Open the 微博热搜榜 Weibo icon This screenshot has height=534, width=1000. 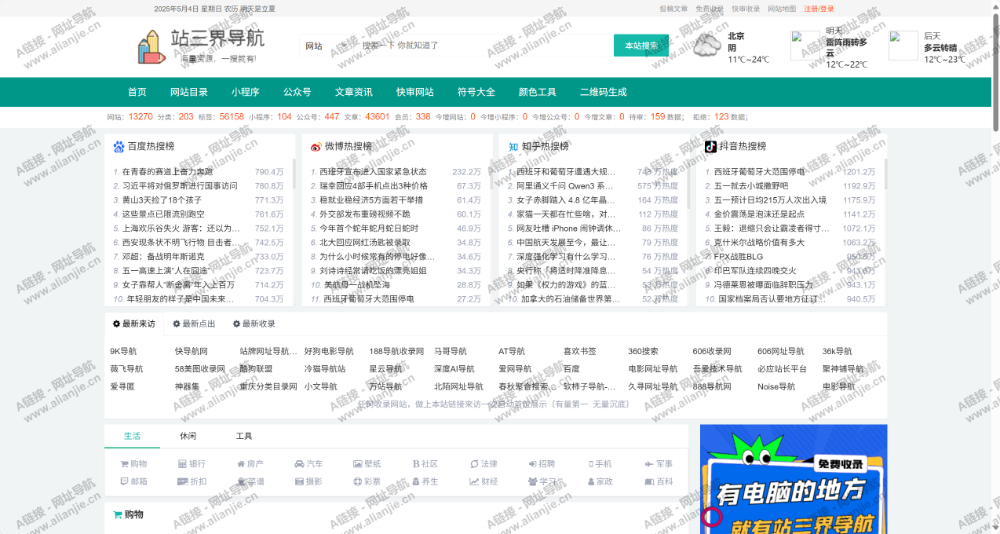click(316, 147)
